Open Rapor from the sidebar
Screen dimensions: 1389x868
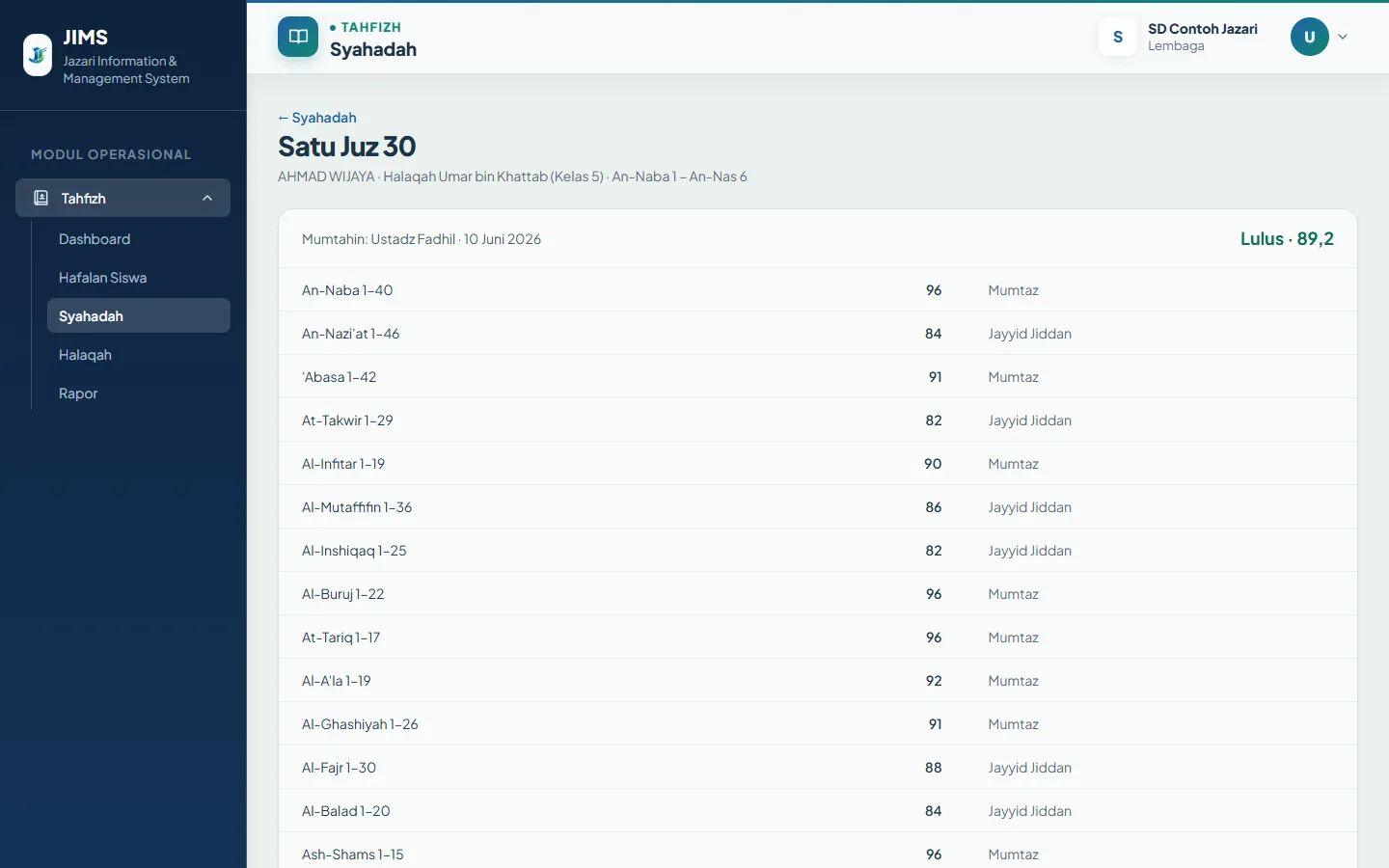139,393
